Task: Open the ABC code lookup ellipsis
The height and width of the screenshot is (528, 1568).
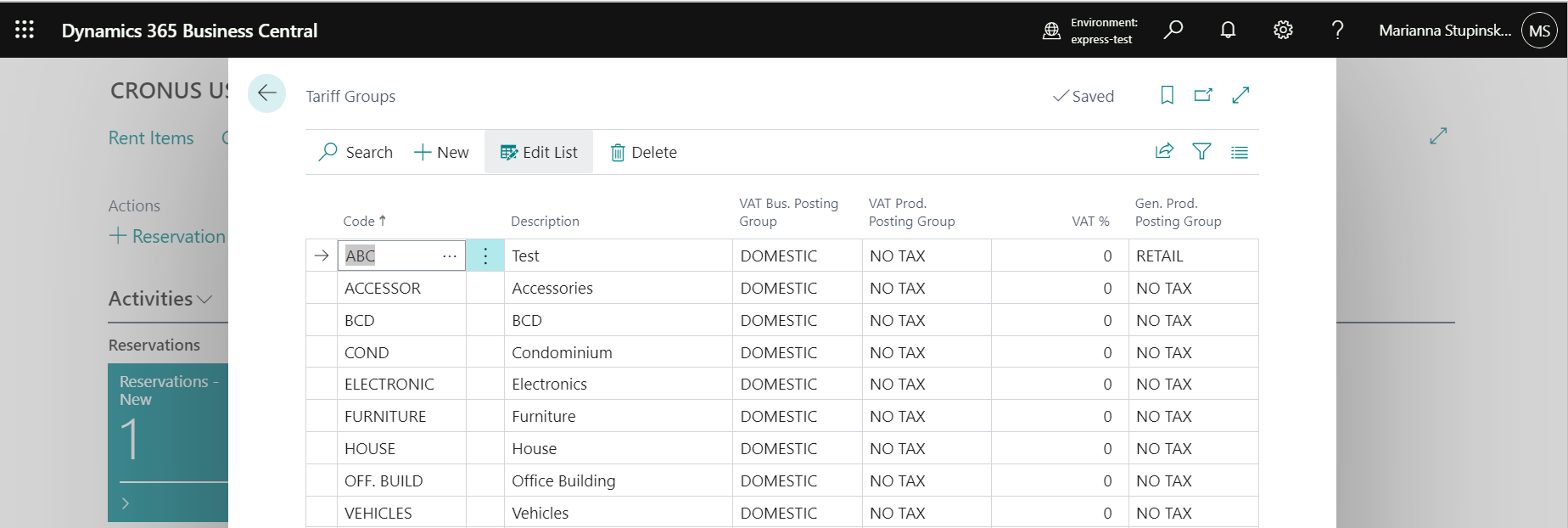Action: pos(450,256)
